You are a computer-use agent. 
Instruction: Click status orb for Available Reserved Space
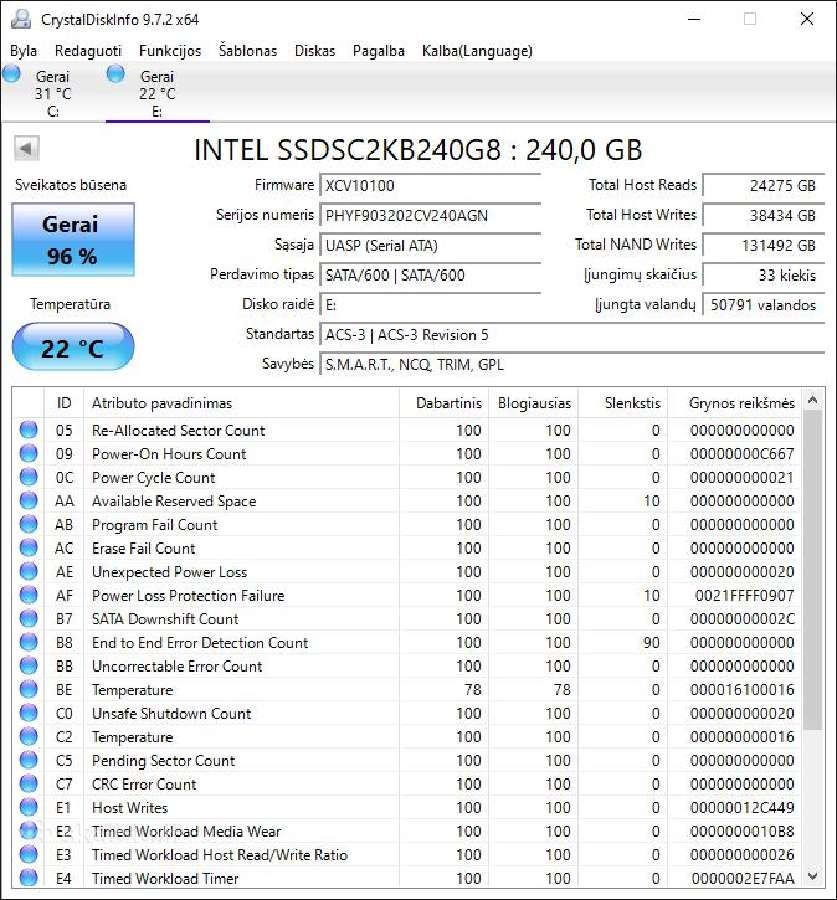coord(28,501)
